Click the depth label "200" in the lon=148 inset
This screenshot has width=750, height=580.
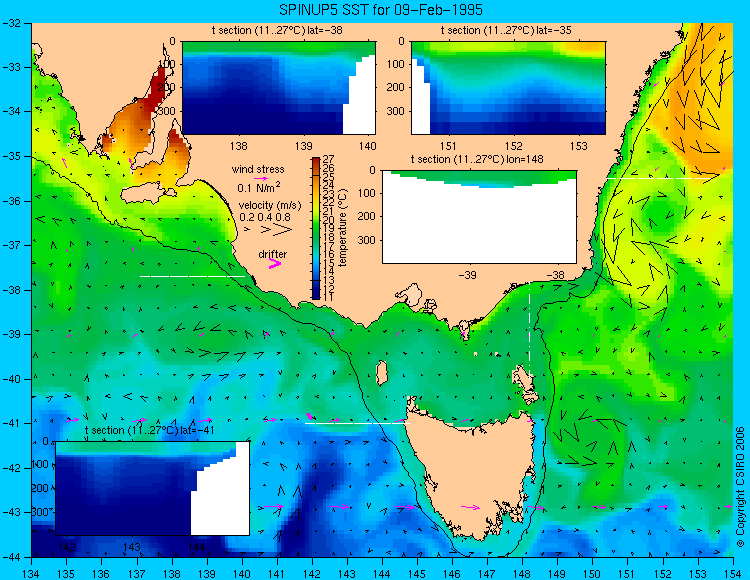pyautogui.click(x=367, y=217)
